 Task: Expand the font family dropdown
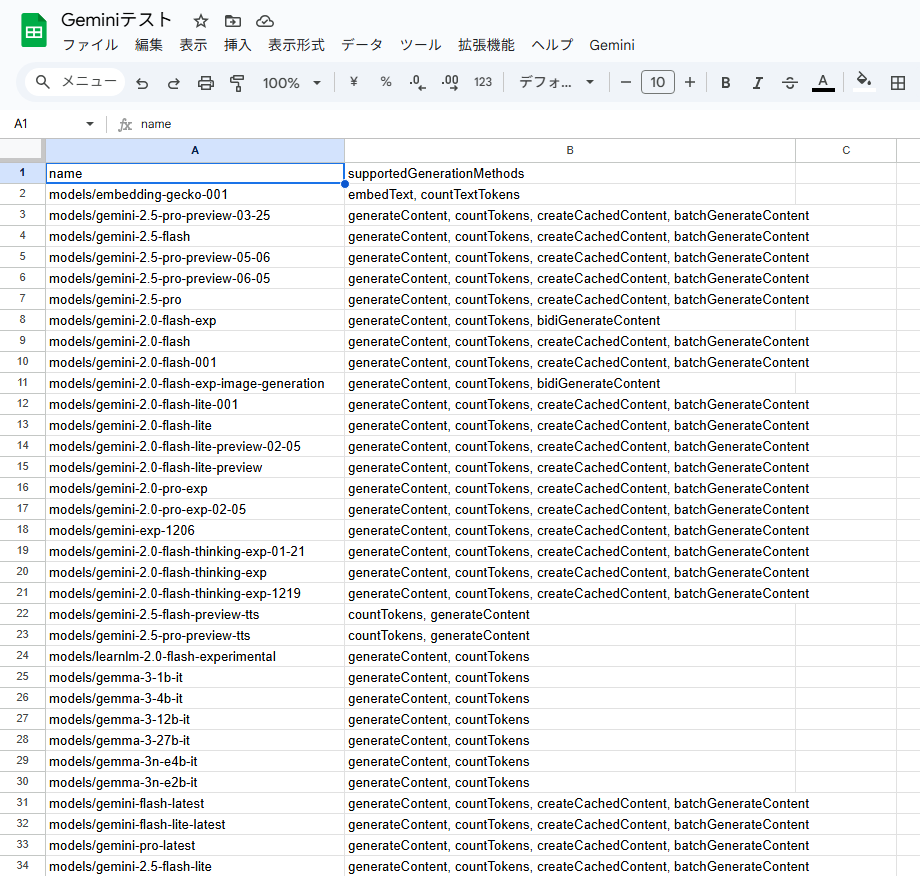click(x=557, y=83)
